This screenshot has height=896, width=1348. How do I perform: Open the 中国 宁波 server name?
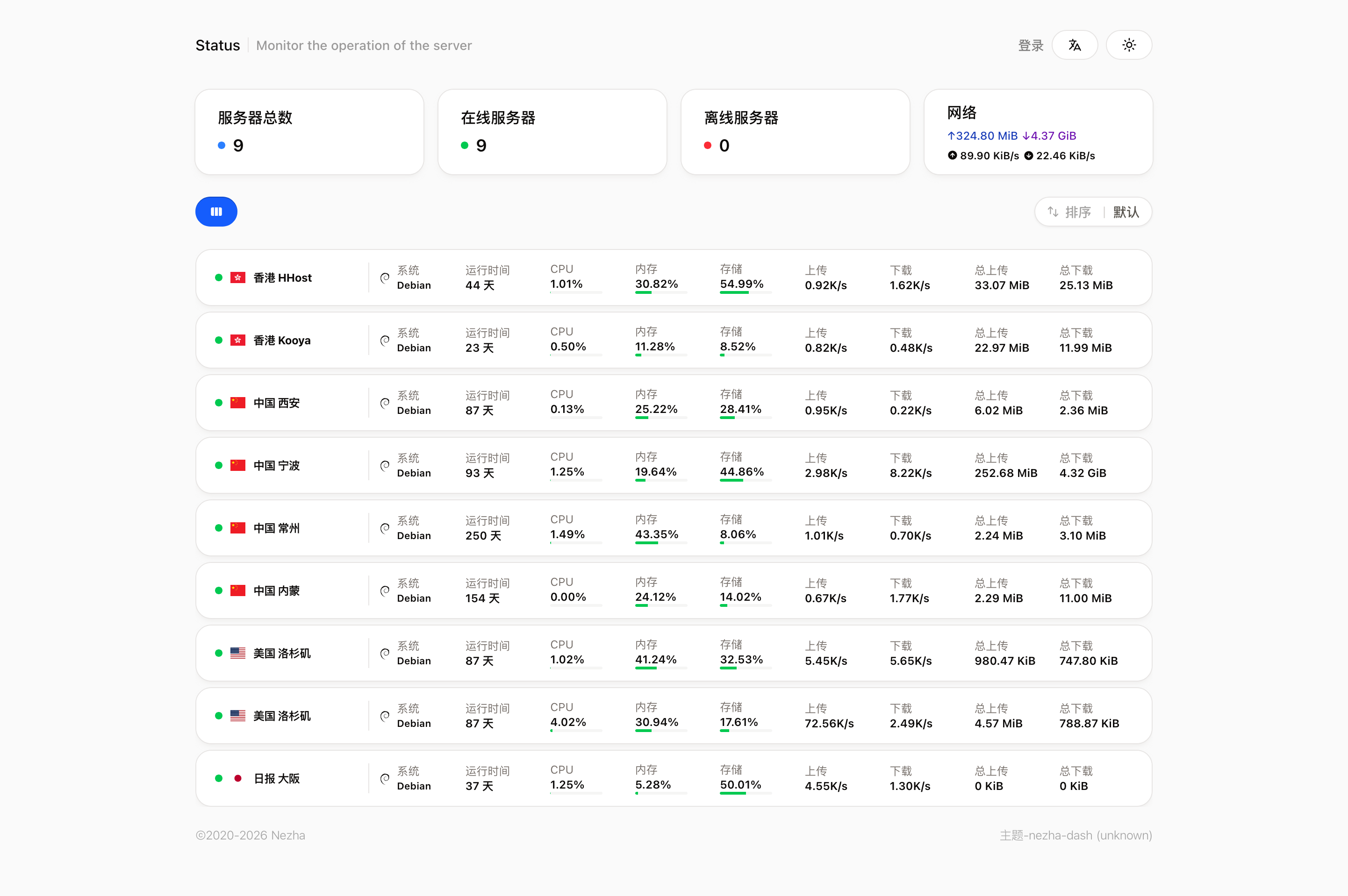click(x=277, y=466)
